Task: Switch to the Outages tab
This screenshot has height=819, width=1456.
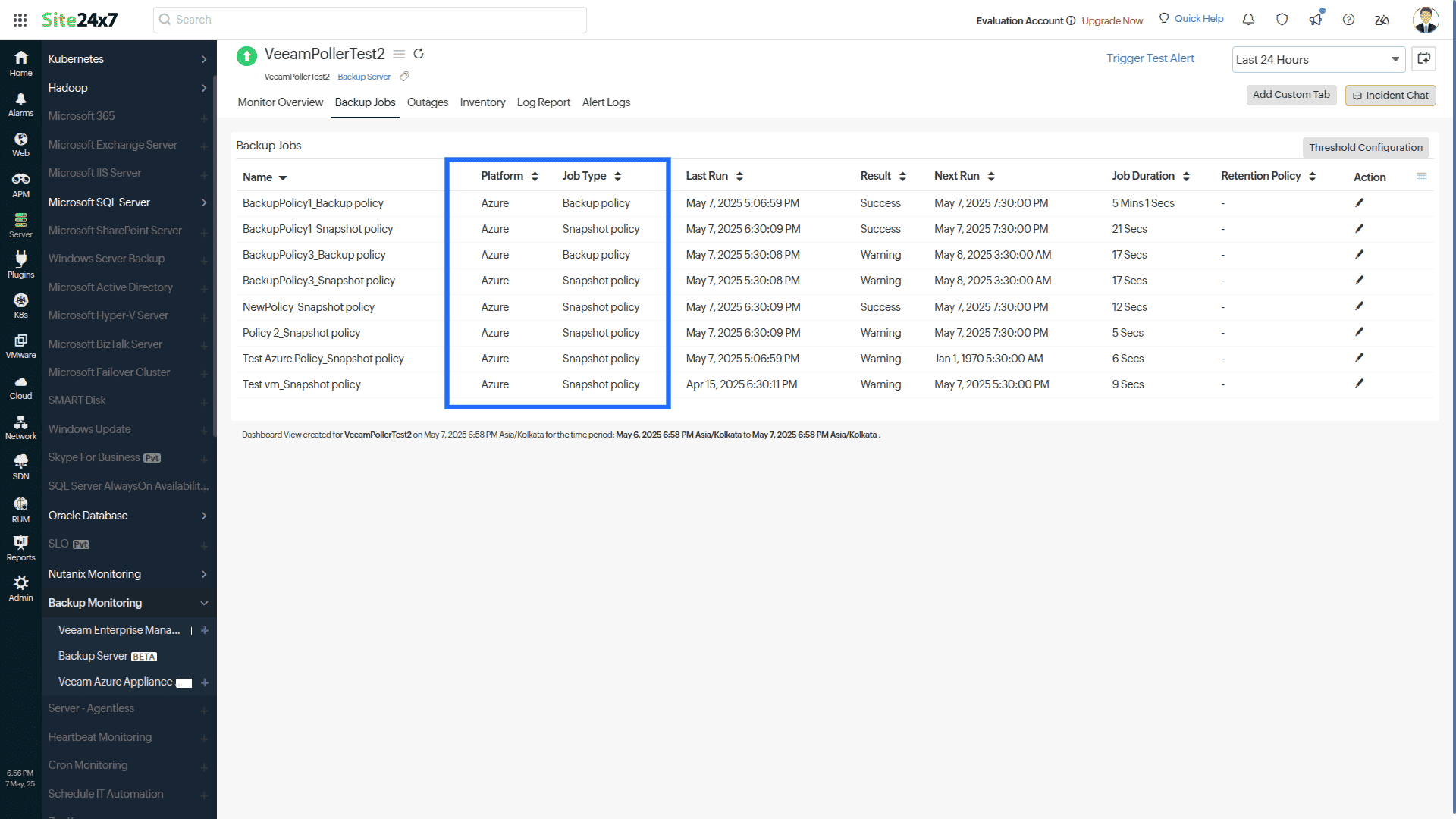Action: tap(427, 102)
